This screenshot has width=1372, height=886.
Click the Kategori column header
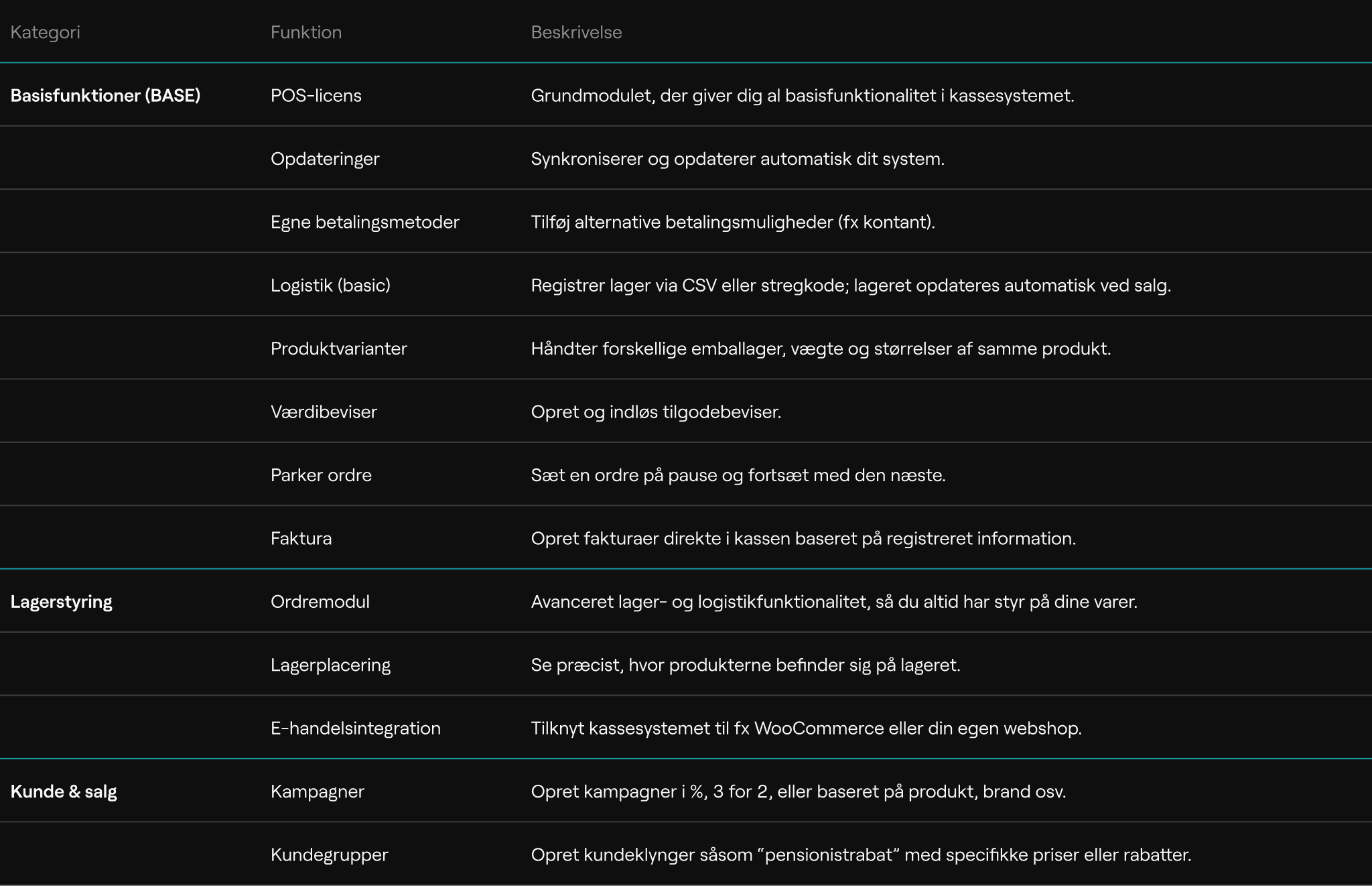[x=45, y=32]
